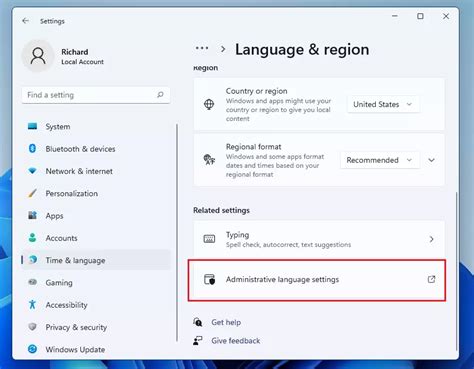The height and width of the screenshot is (369, 474).
Task: Click the Windows Update sync icon
Action: point(32,349)
